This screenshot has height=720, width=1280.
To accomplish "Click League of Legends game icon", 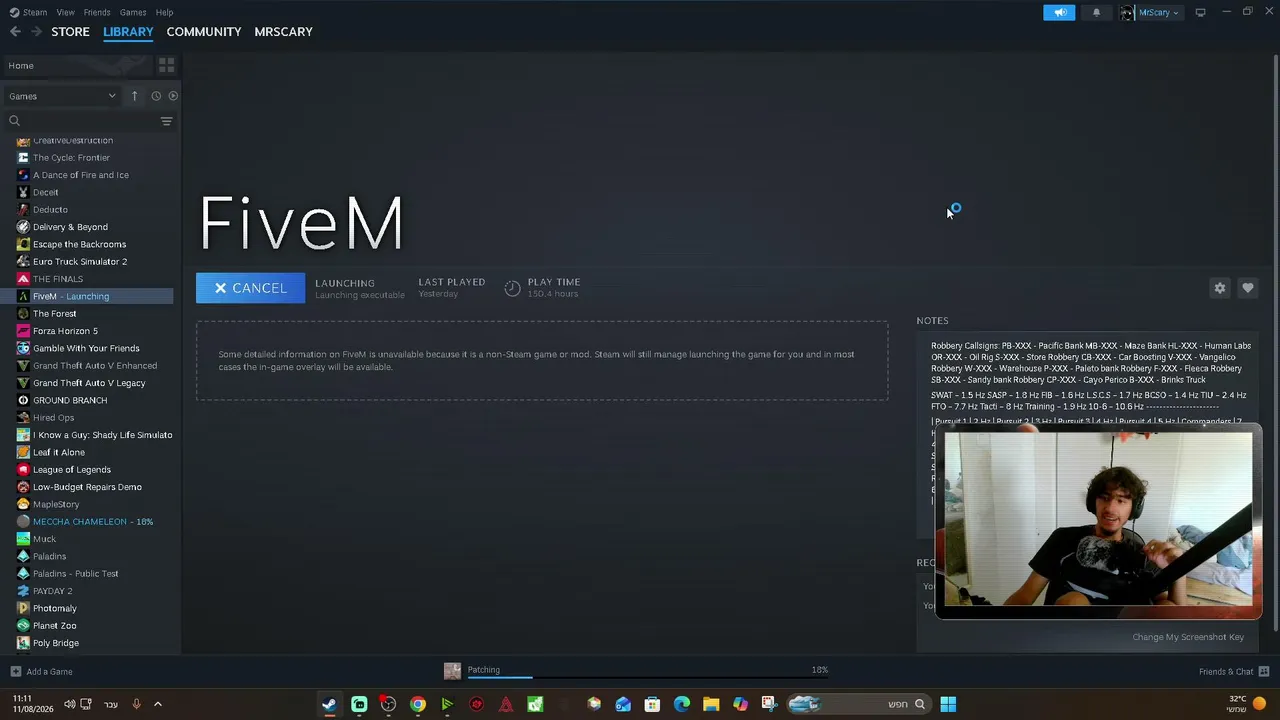I will coord(23,470).
